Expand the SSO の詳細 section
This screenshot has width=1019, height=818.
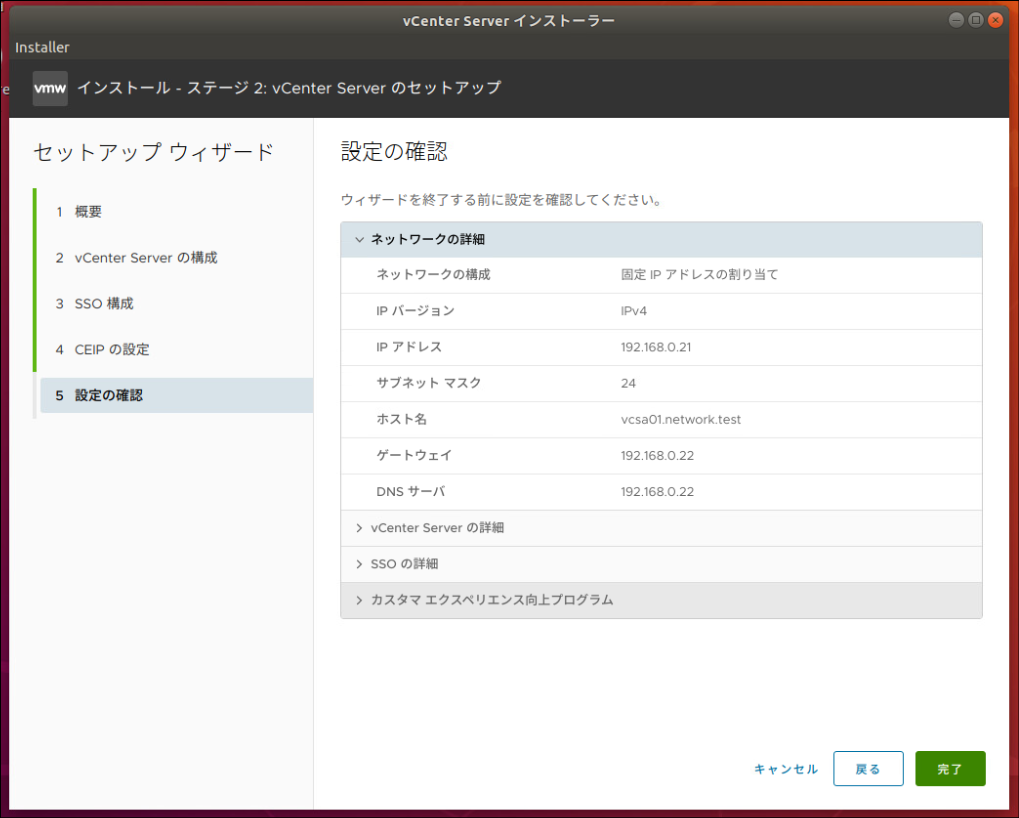coord(661,564)
